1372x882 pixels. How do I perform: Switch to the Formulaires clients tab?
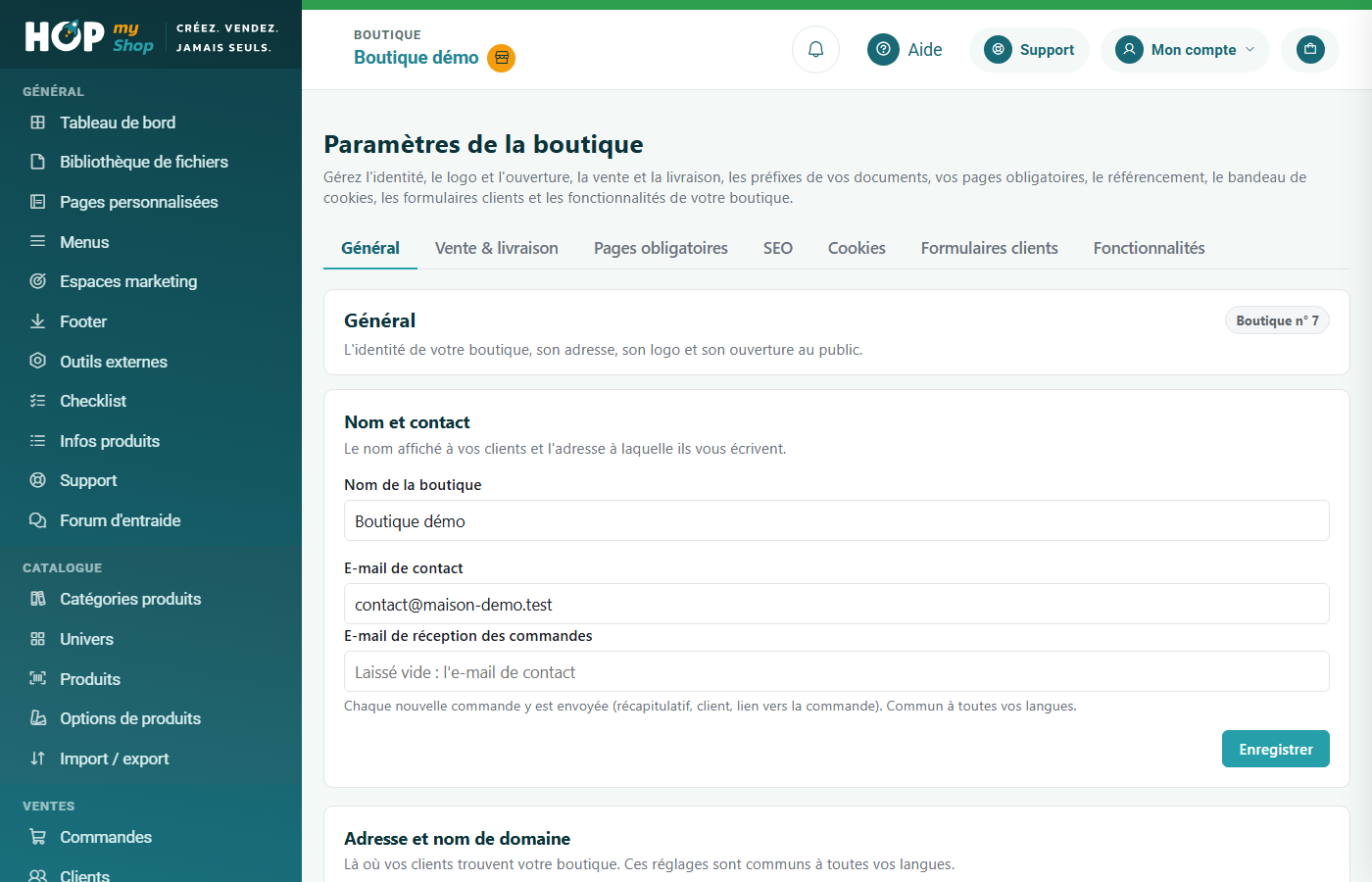[990, 248]
